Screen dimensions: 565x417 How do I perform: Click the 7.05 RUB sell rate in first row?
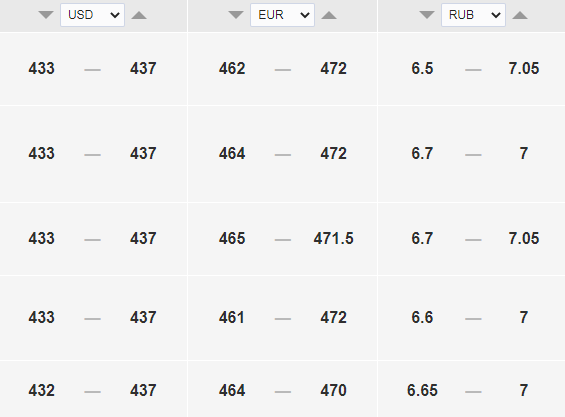(524, 68)
